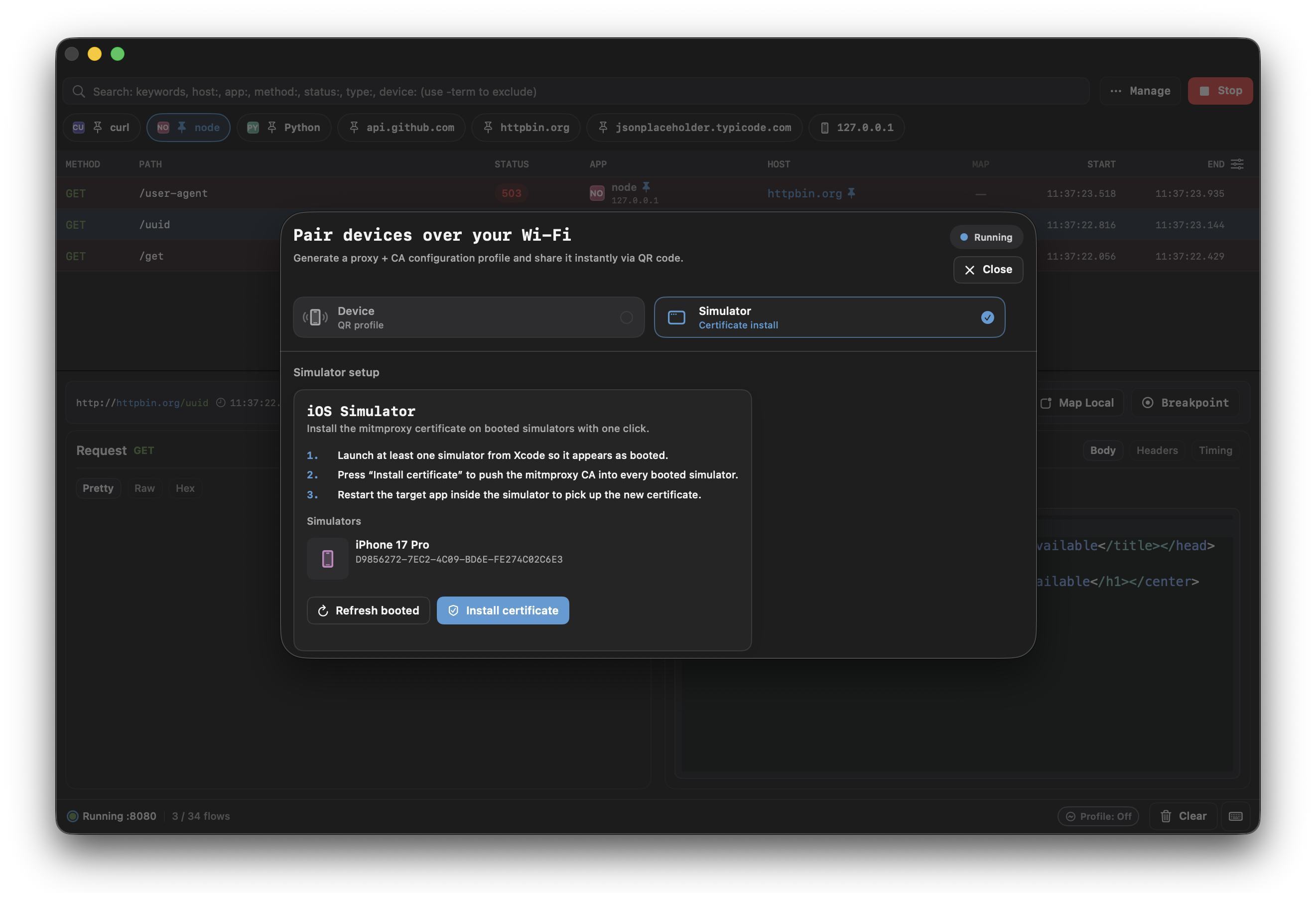Select the Device QR profile option
The image size is (1316, 908).
pyautogui.click(x=468, y=317)
